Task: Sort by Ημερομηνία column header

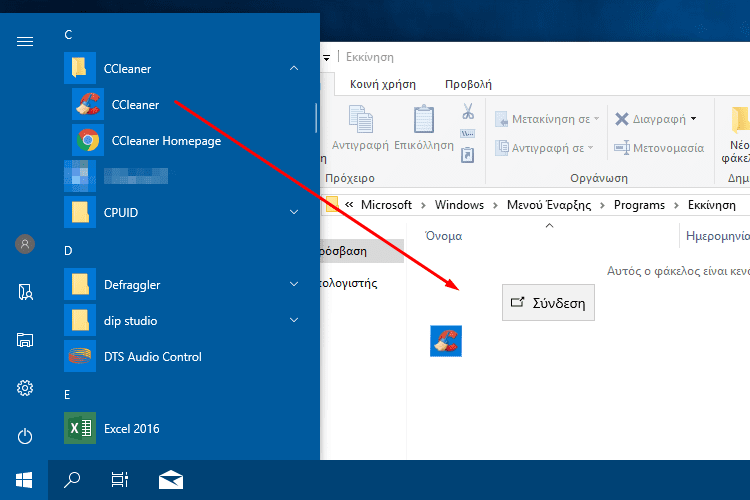Action: 716,235
